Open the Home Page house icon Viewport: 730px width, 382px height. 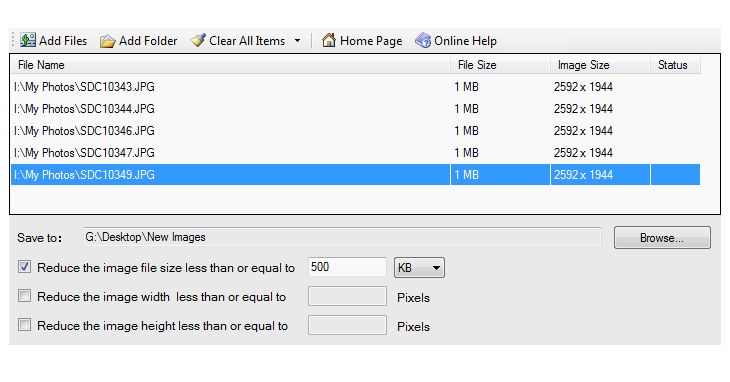point(329,40)
